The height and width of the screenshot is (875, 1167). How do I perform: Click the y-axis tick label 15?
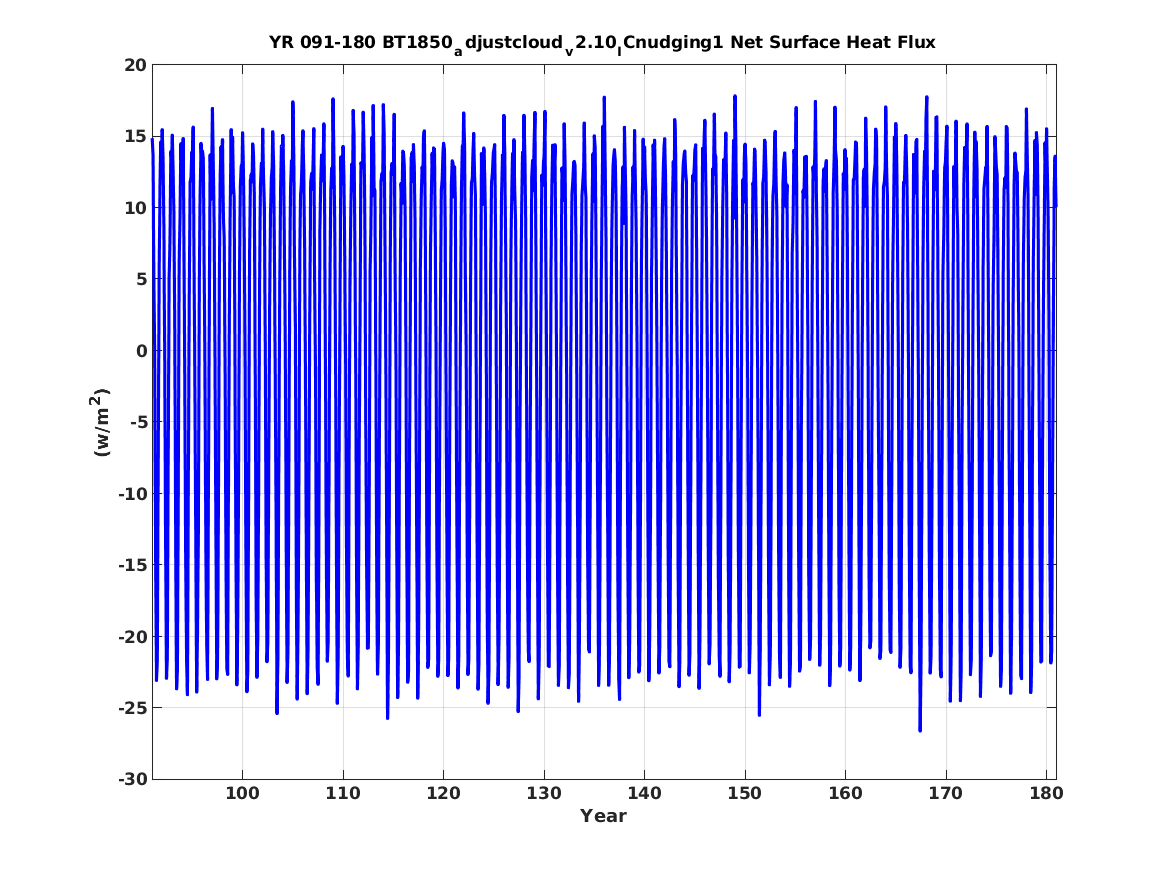coord(135,136)
